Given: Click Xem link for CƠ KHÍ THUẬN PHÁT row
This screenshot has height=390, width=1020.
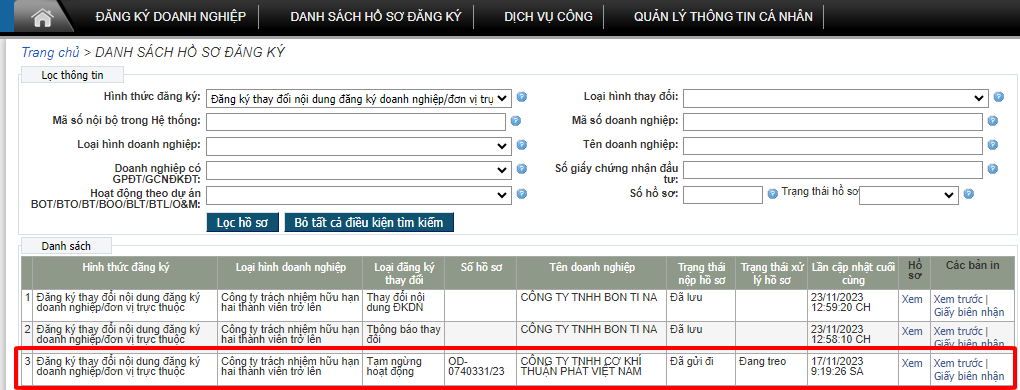Looking at the screenshot, I should (912, 363).
